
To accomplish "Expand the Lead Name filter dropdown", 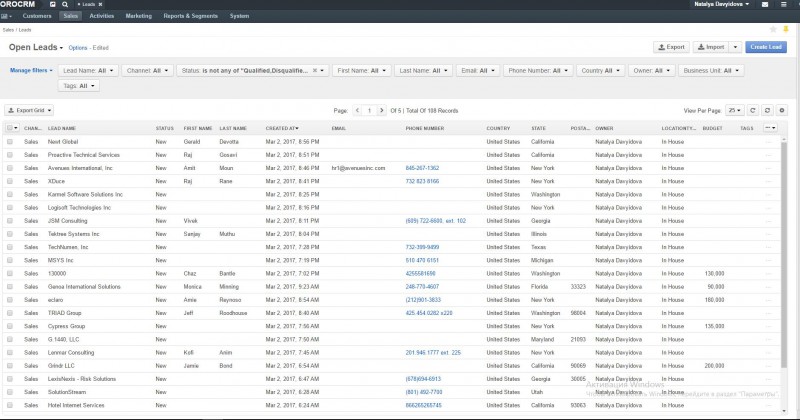I will (x=88, y=70).
